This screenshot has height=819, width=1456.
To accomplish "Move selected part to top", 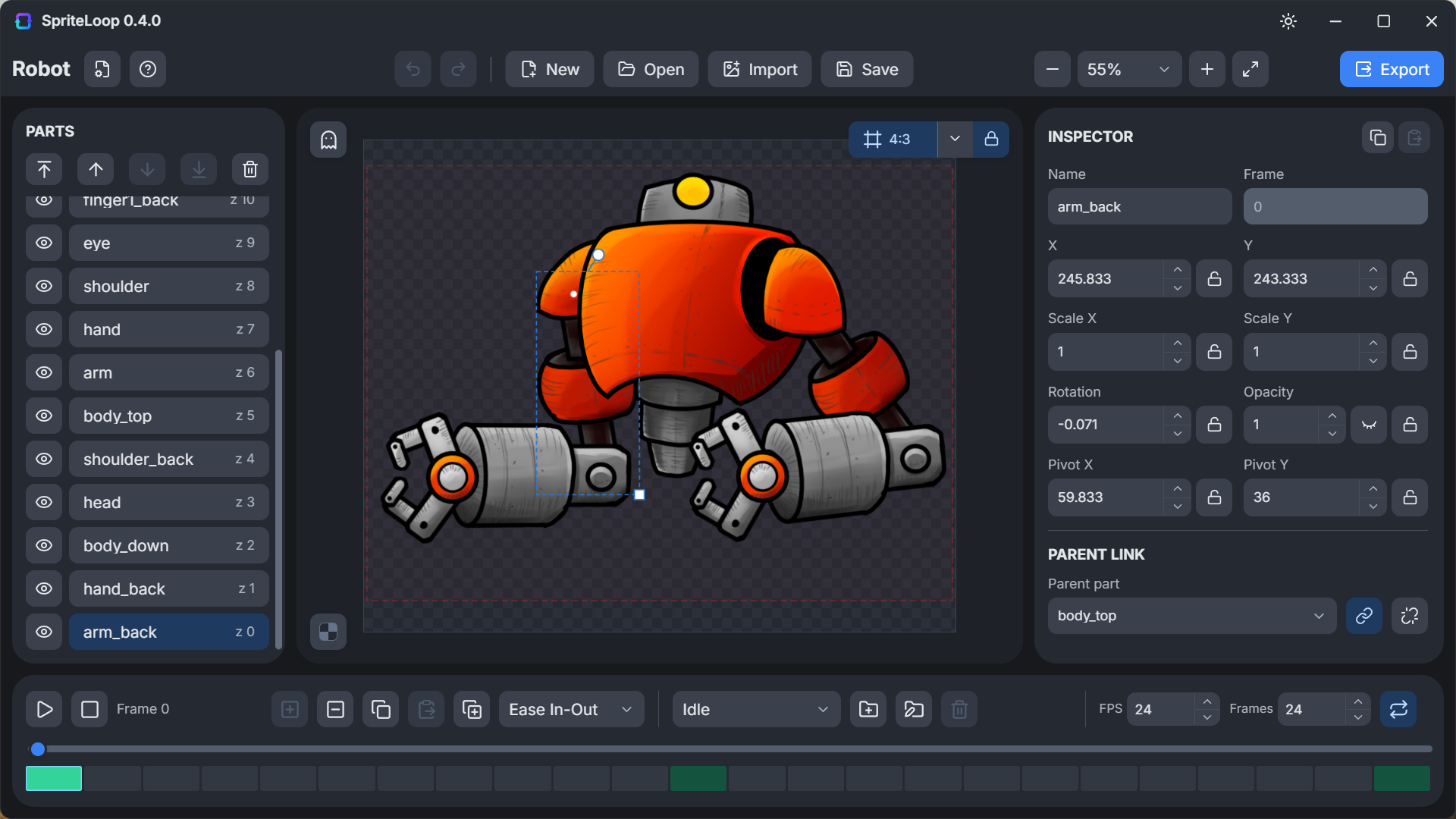I will click(44, 169).
